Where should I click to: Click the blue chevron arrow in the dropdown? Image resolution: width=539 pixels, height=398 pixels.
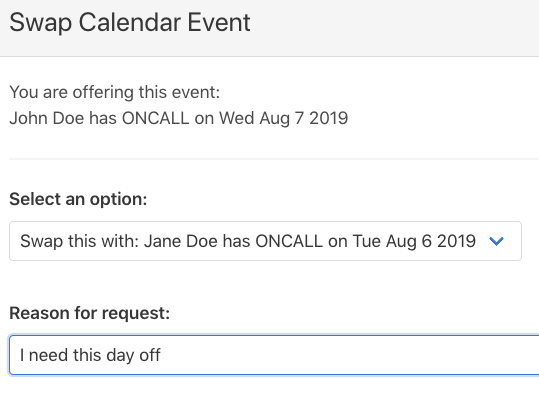496,241
